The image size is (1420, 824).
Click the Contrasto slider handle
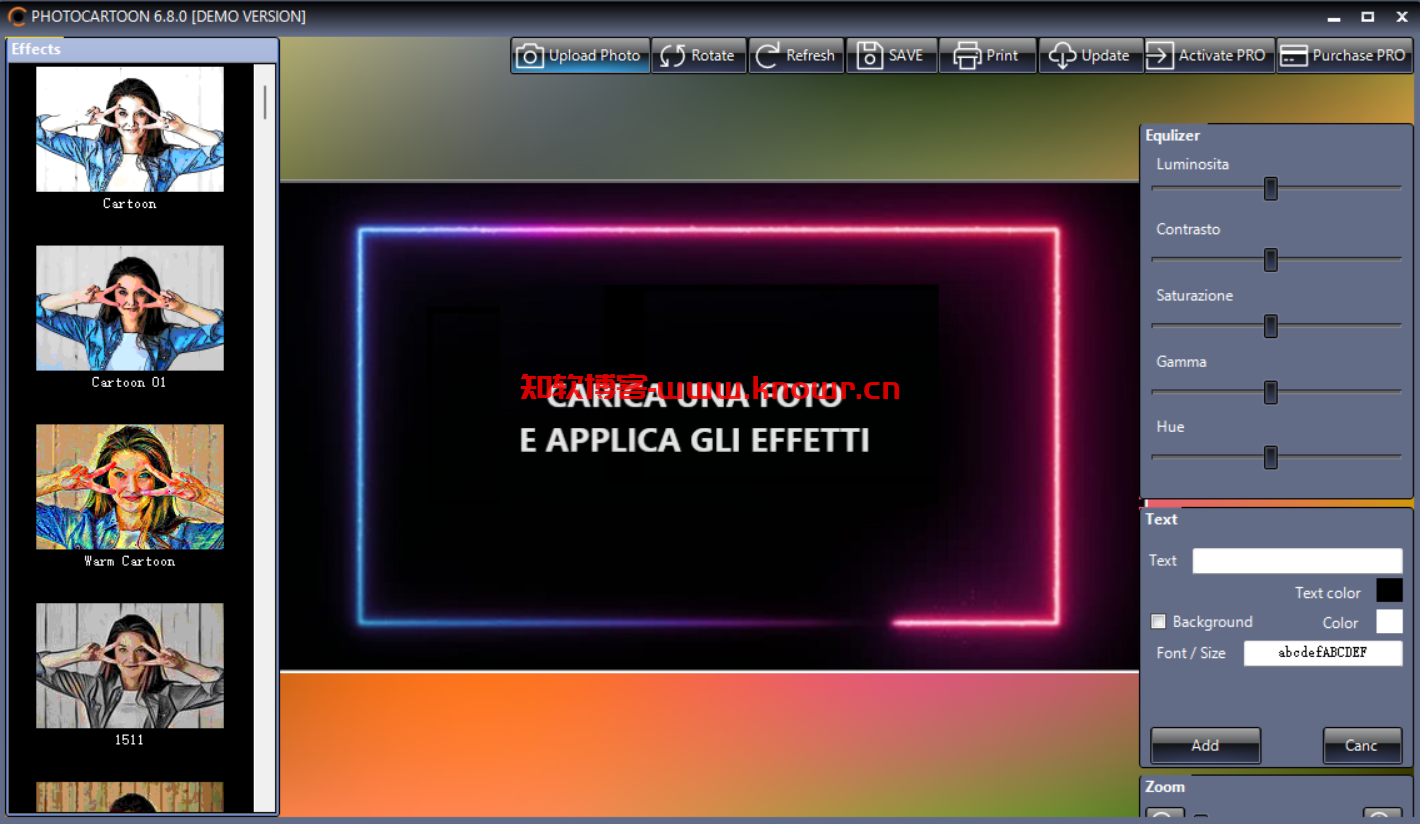1270,260
